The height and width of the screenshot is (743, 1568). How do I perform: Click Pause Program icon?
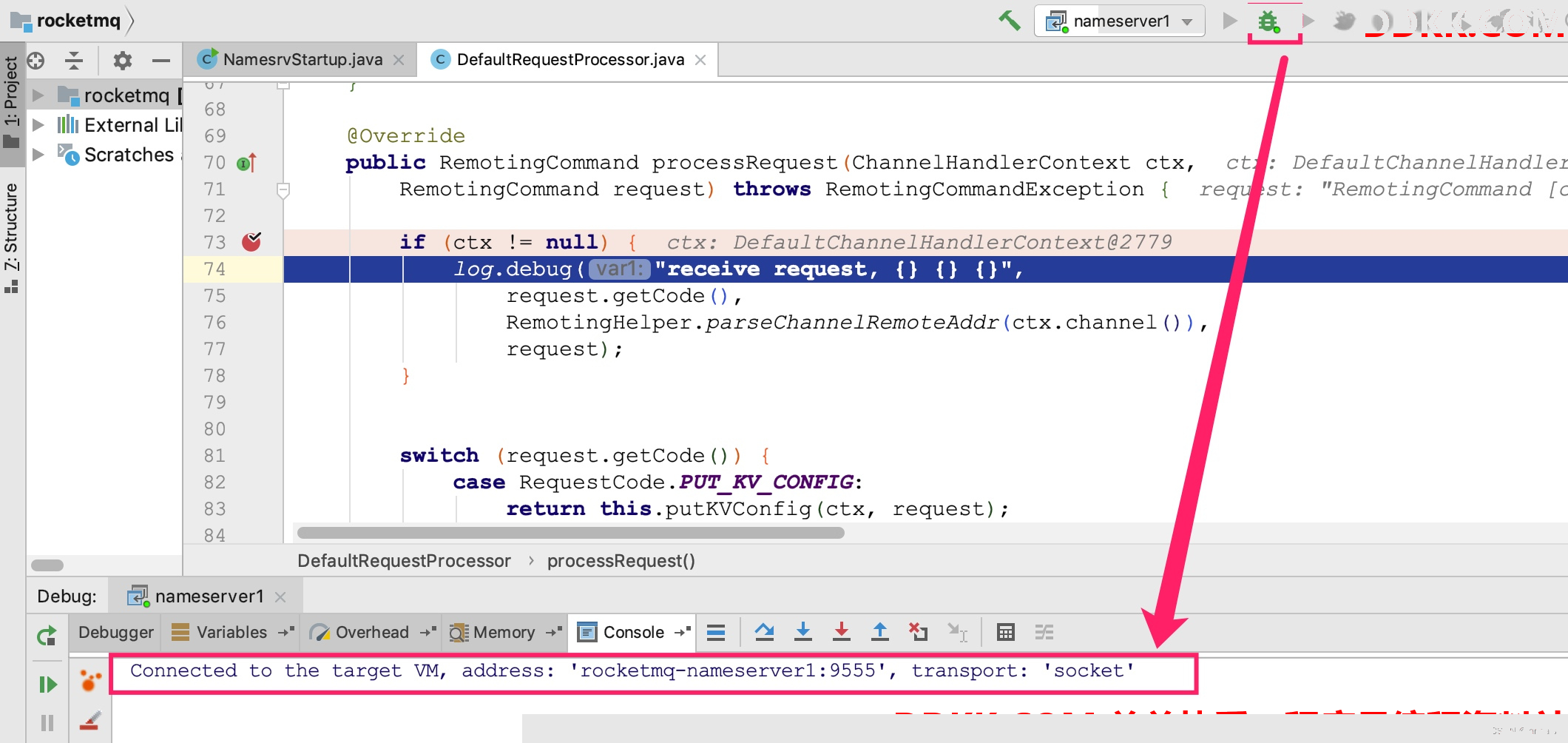47,723
